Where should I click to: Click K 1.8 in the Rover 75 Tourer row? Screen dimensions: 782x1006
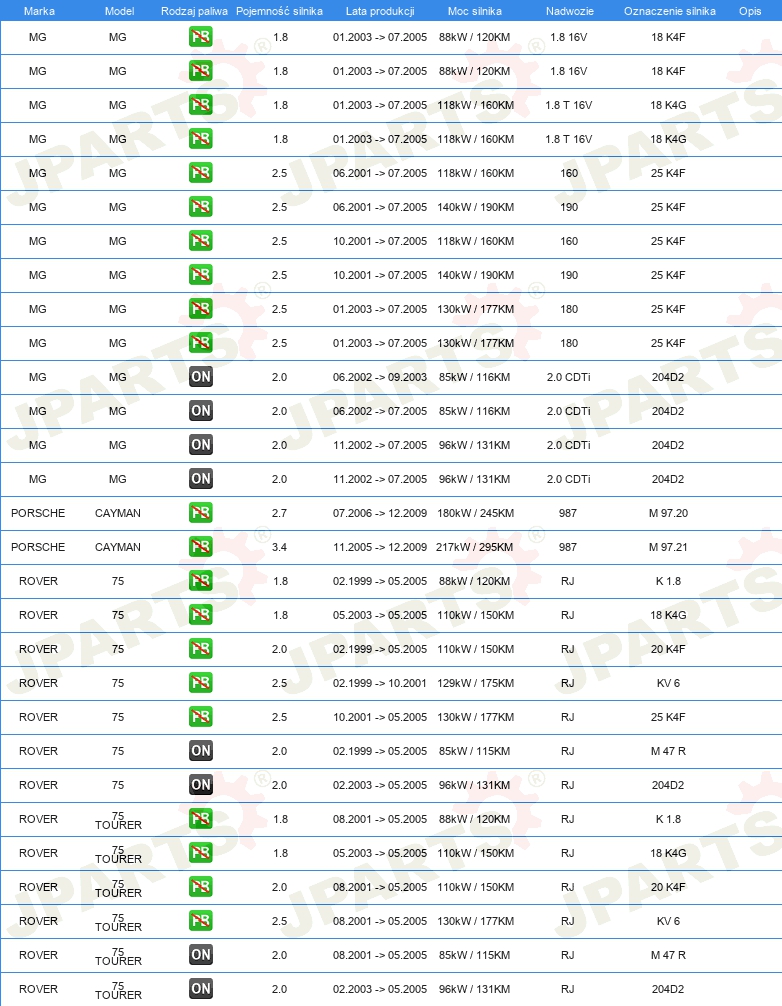point(668,819)
